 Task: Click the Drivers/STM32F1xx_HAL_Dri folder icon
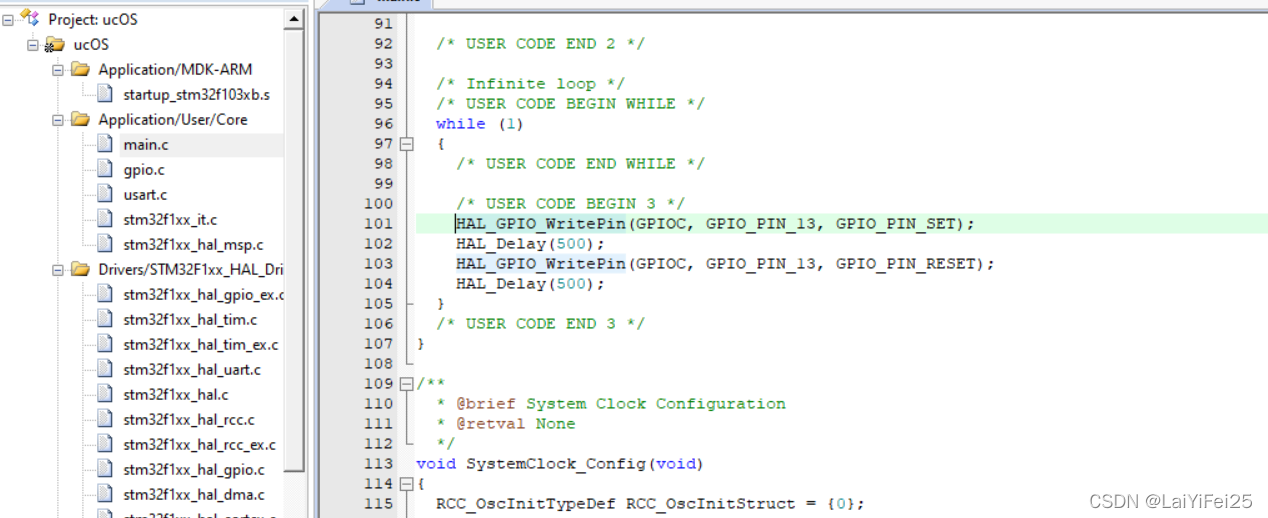tap(80, 269)
